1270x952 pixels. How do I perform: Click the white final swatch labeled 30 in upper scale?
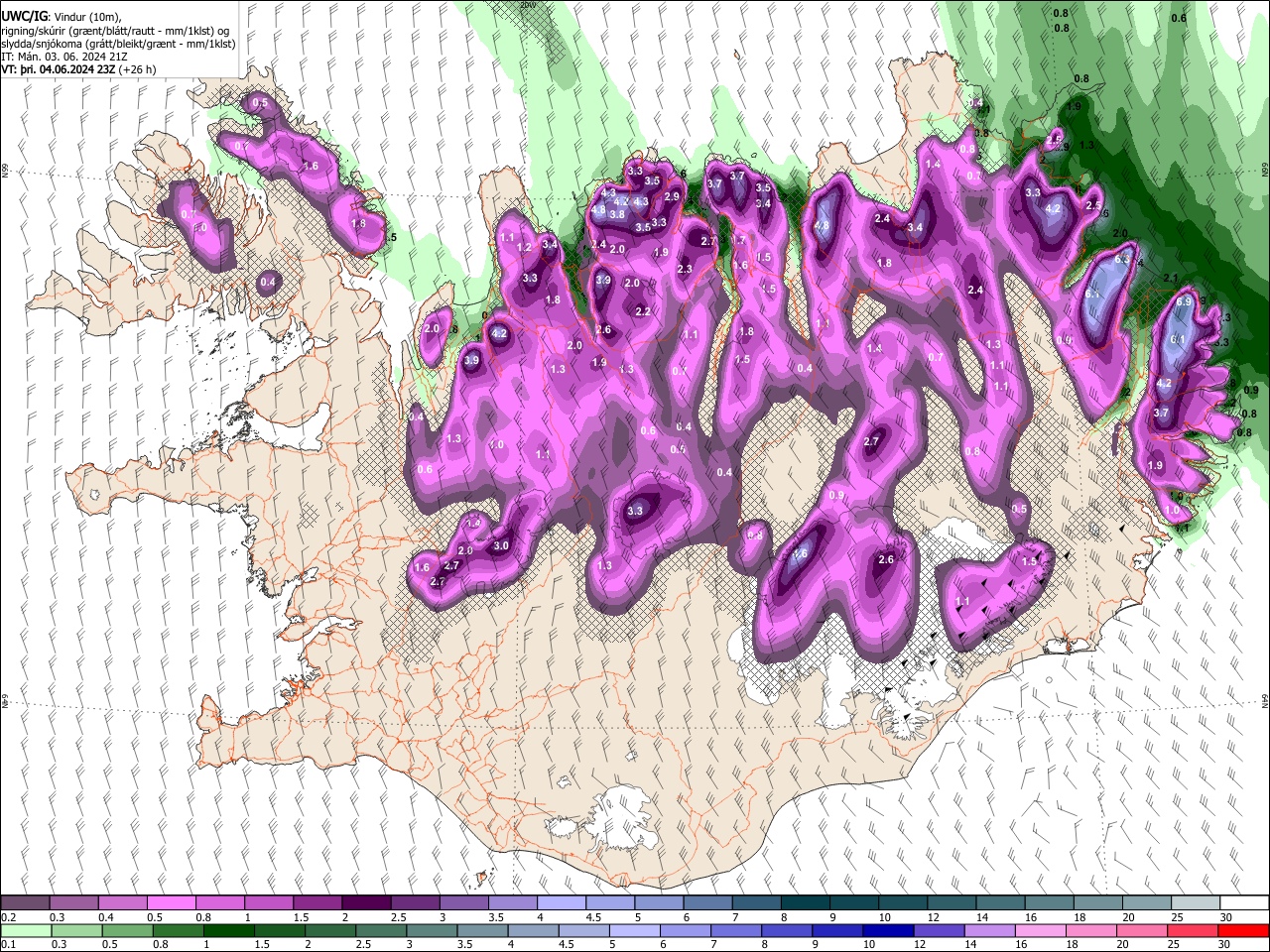pyautogui.click(x=1243, y=902)
